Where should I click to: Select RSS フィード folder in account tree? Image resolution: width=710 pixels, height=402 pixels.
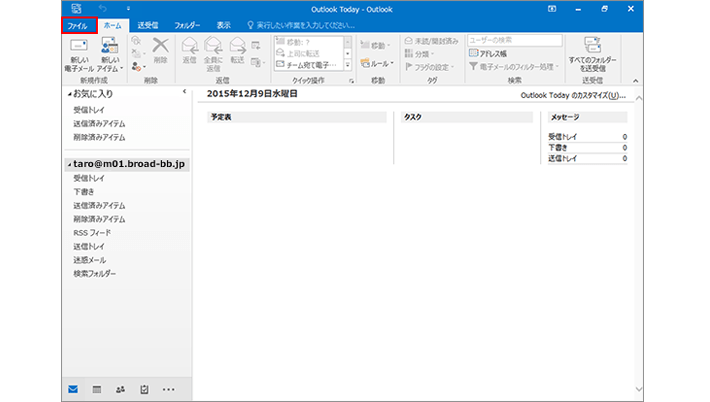92,232
